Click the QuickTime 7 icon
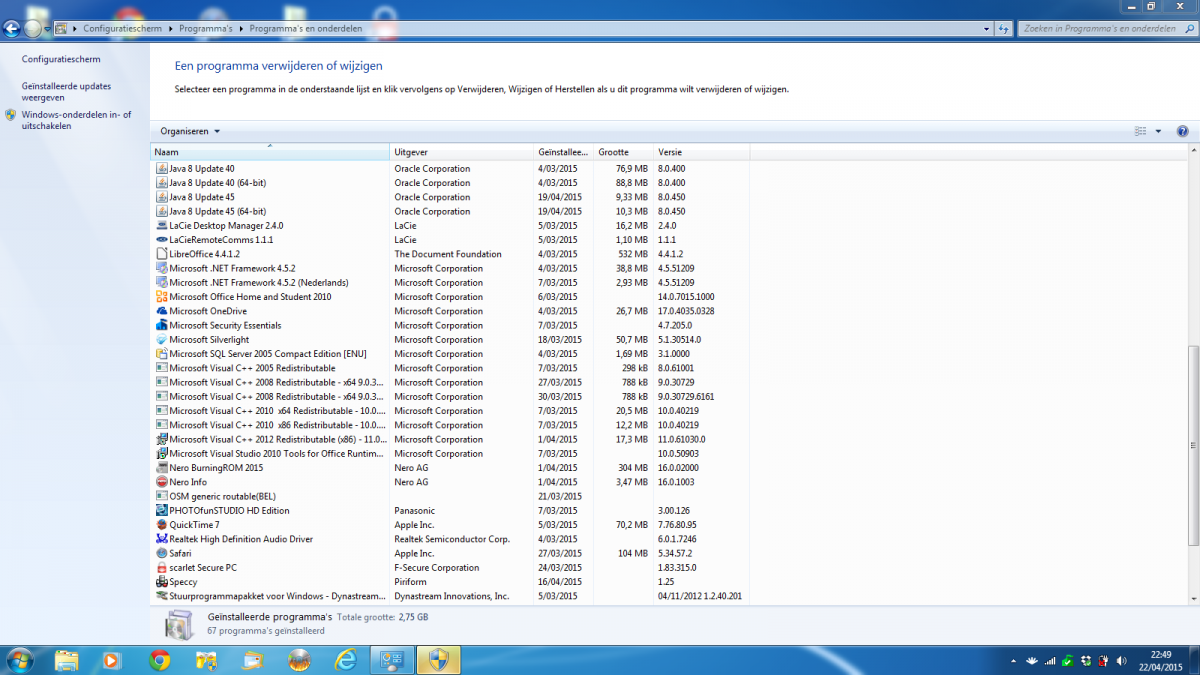1200x675 pixels. [x=162, y=525]
